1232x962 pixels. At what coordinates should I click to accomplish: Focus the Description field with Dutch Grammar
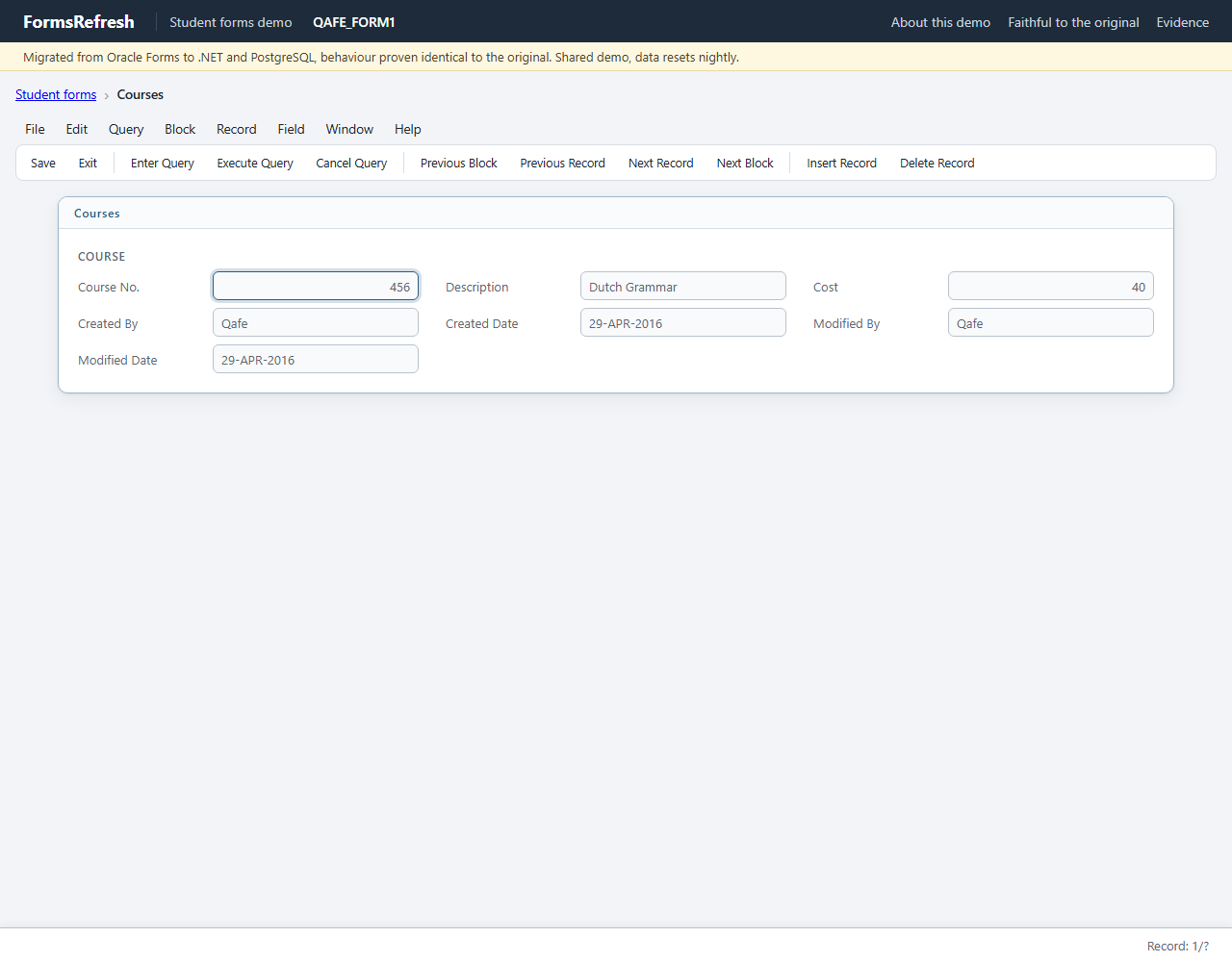tap(683, 286)
